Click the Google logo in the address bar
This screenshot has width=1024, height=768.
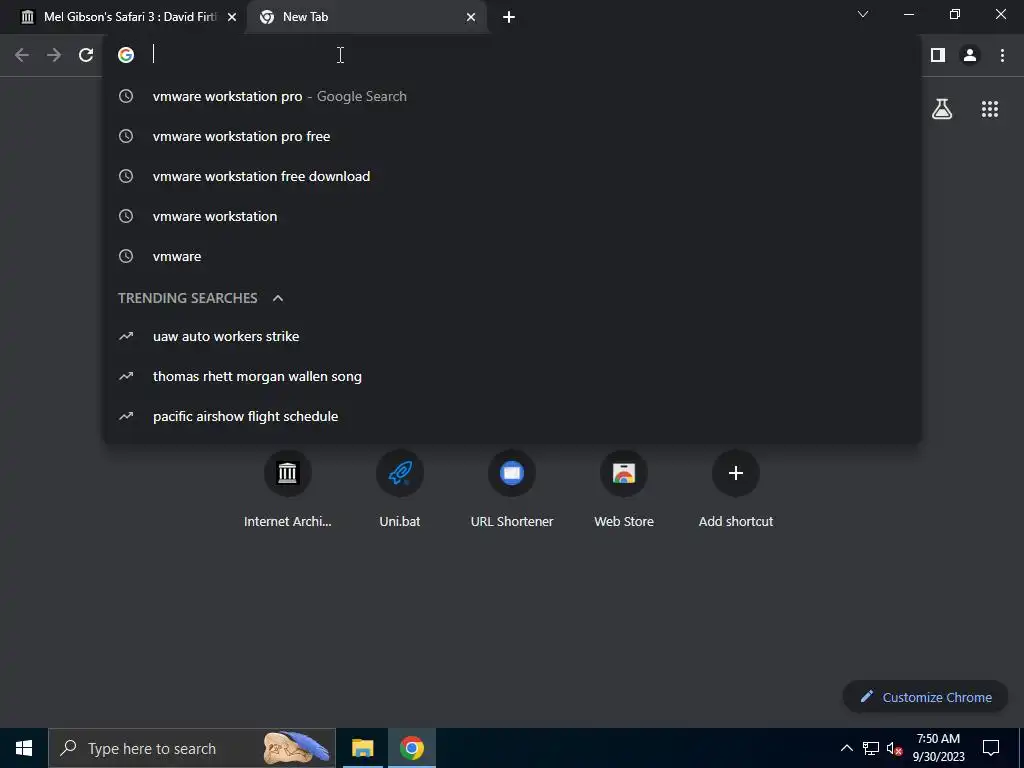[x=126, y=55]
